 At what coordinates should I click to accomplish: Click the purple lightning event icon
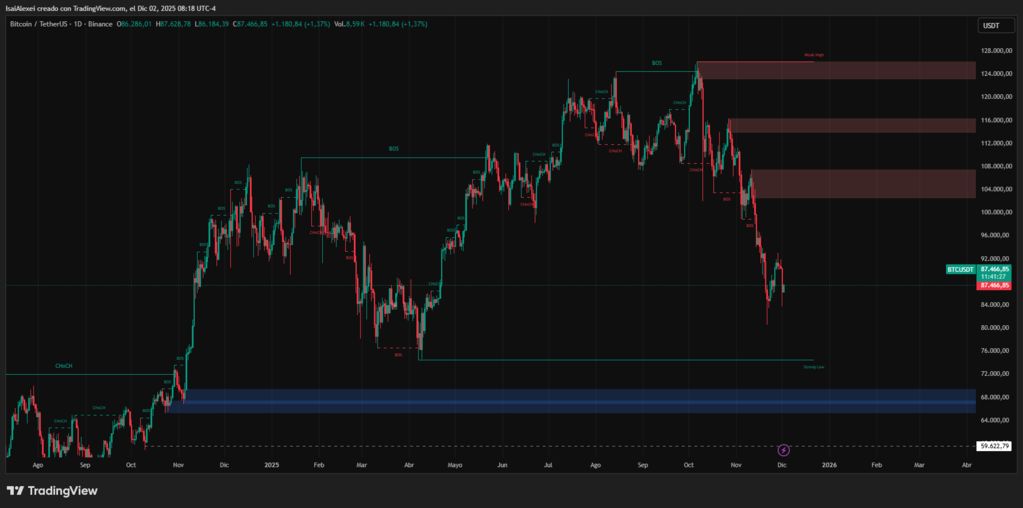coord(784,450)
